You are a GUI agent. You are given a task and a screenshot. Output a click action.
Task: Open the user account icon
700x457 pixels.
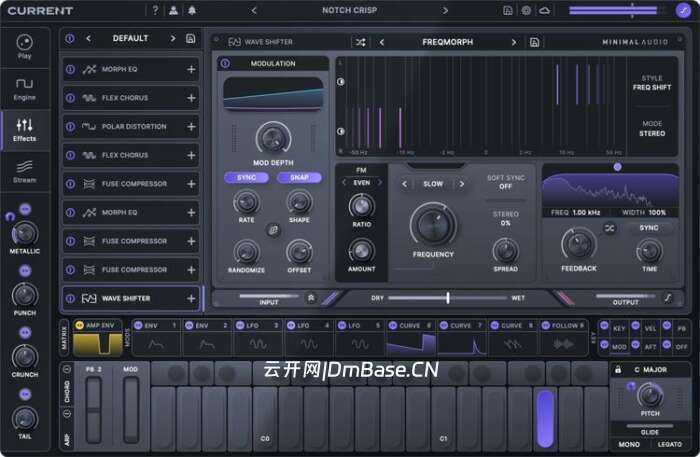(x=174, y=10)
